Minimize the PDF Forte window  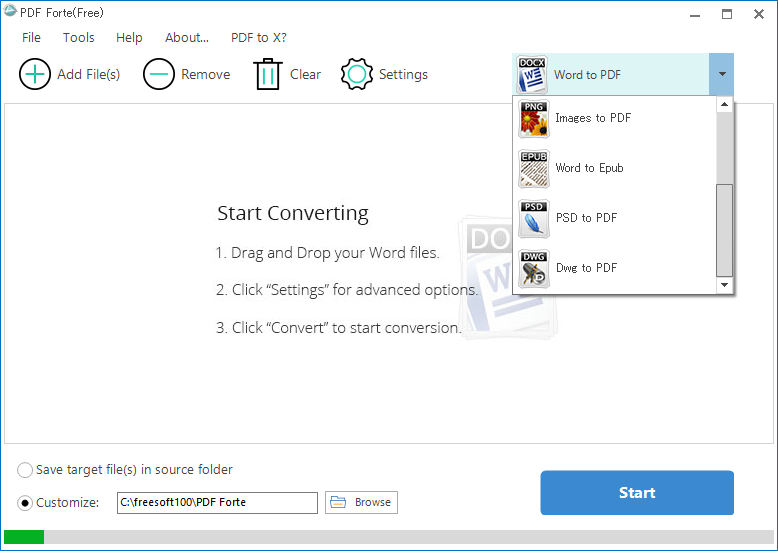click(x=695, y=14)
